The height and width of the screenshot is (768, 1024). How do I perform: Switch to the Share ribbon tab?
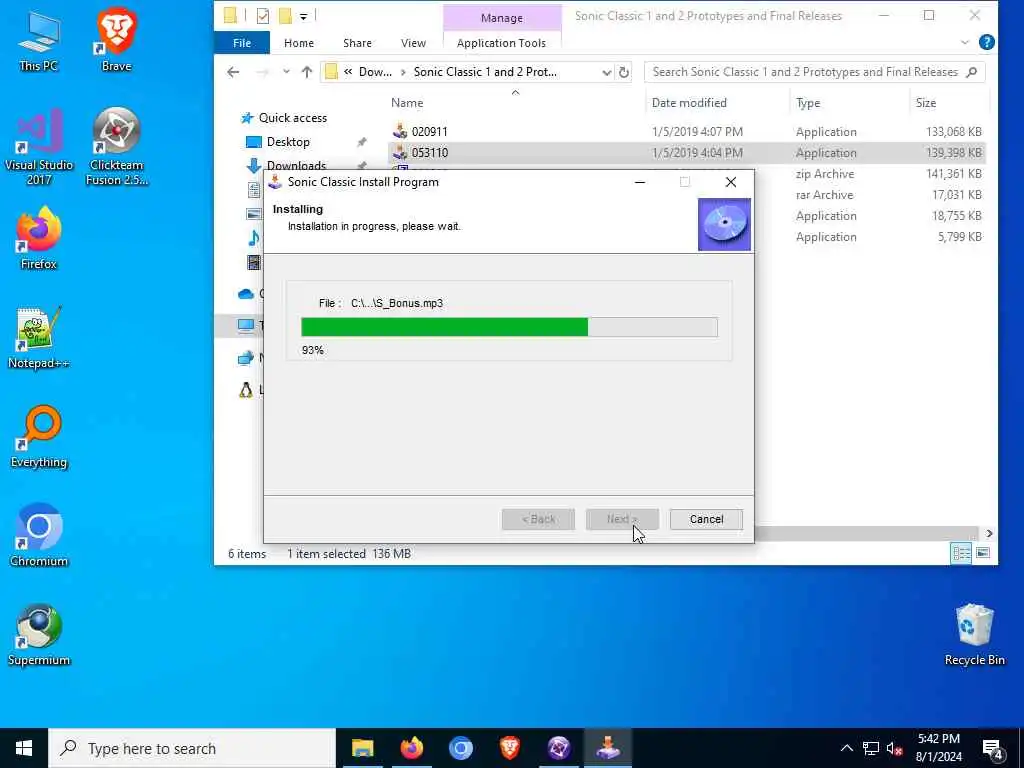coord(357,43)
